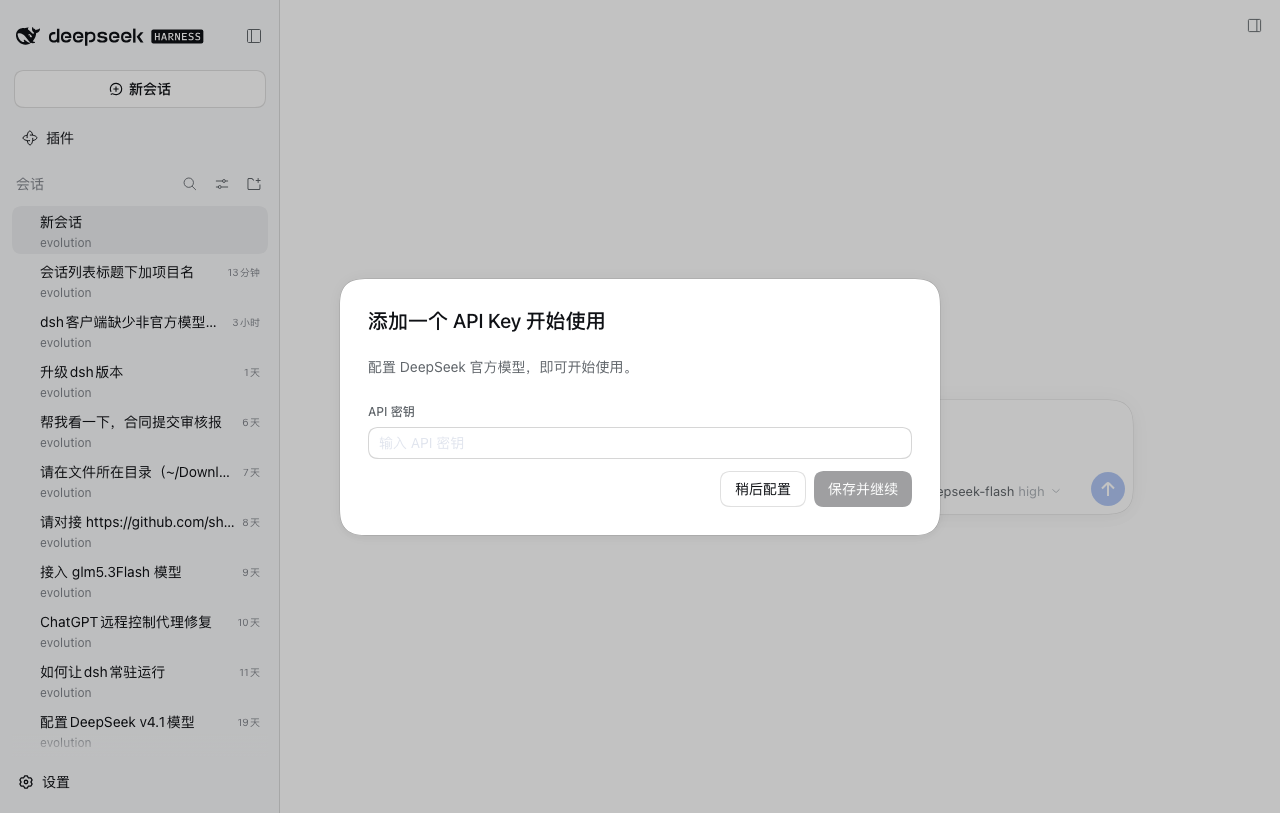Open conversation 接入 glm5.3Flash 模型
1280x813 pixels.
(x=140, y=581)
